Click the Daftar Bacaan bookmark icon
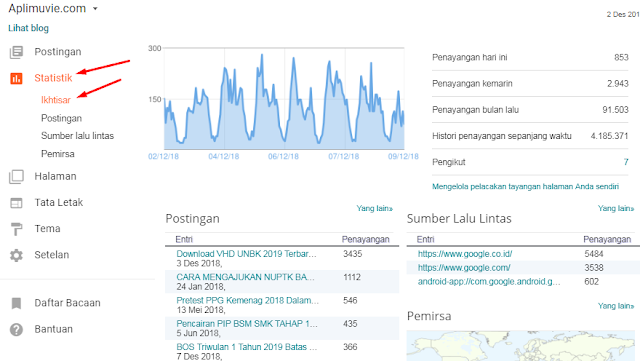 (16, 303)
